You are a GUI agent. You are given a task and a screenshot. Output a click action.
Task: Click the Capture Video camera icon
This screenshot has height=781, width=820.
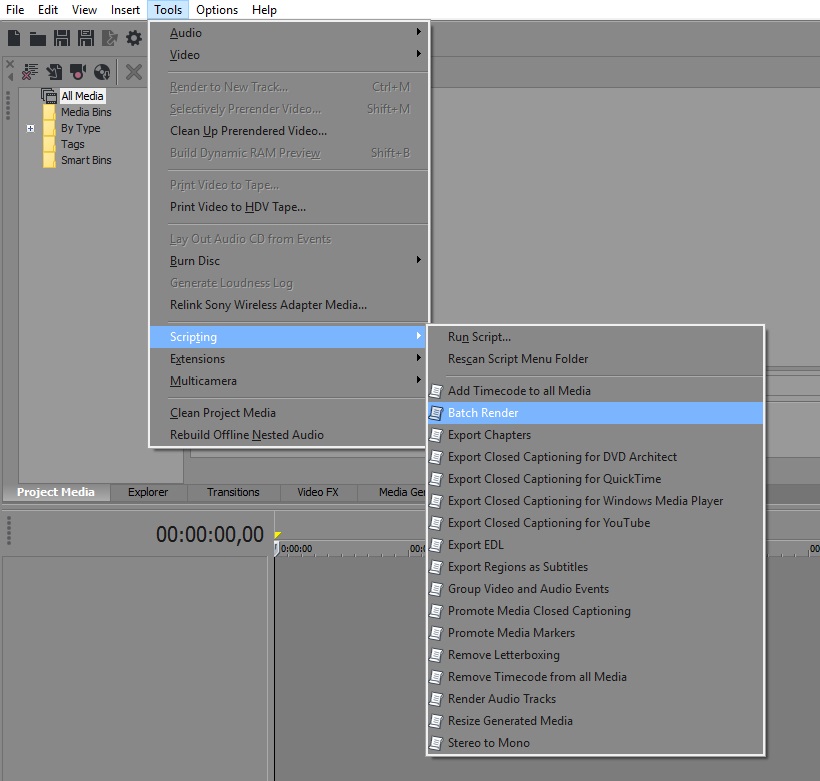(78, 72)
